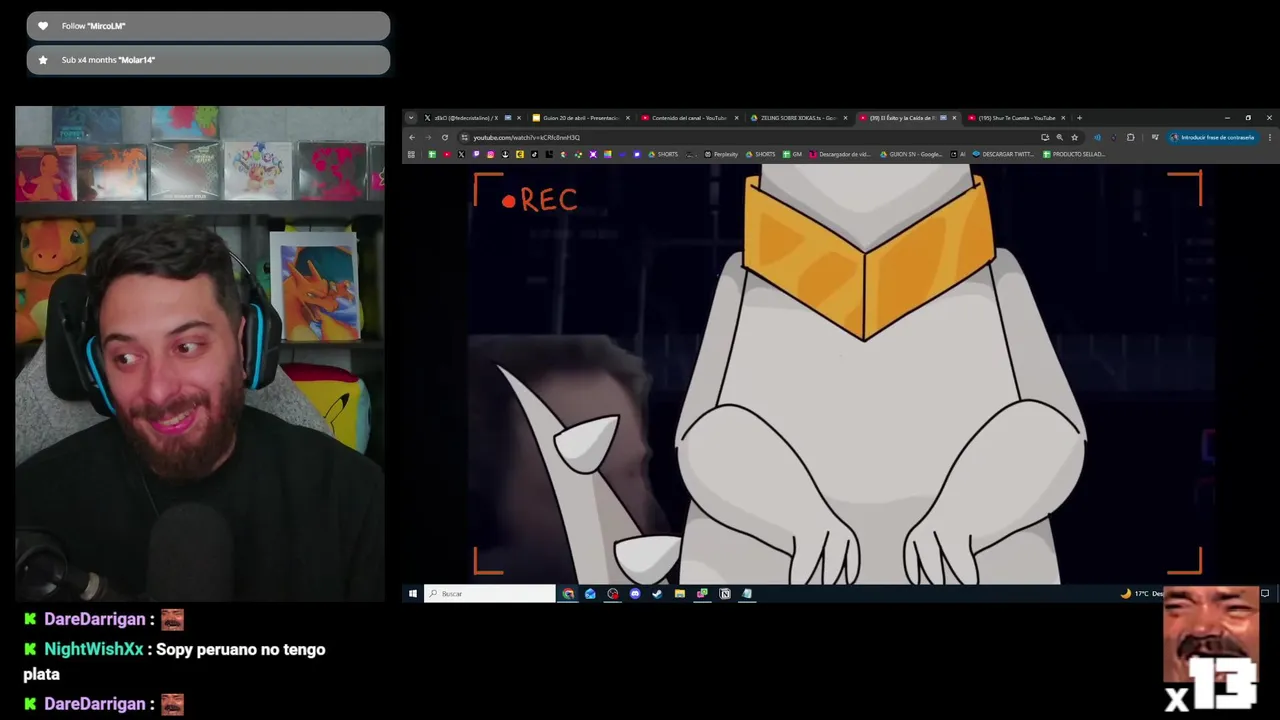
Task: Click the Follow "MircoLM" alert
Action: point(208,26)
